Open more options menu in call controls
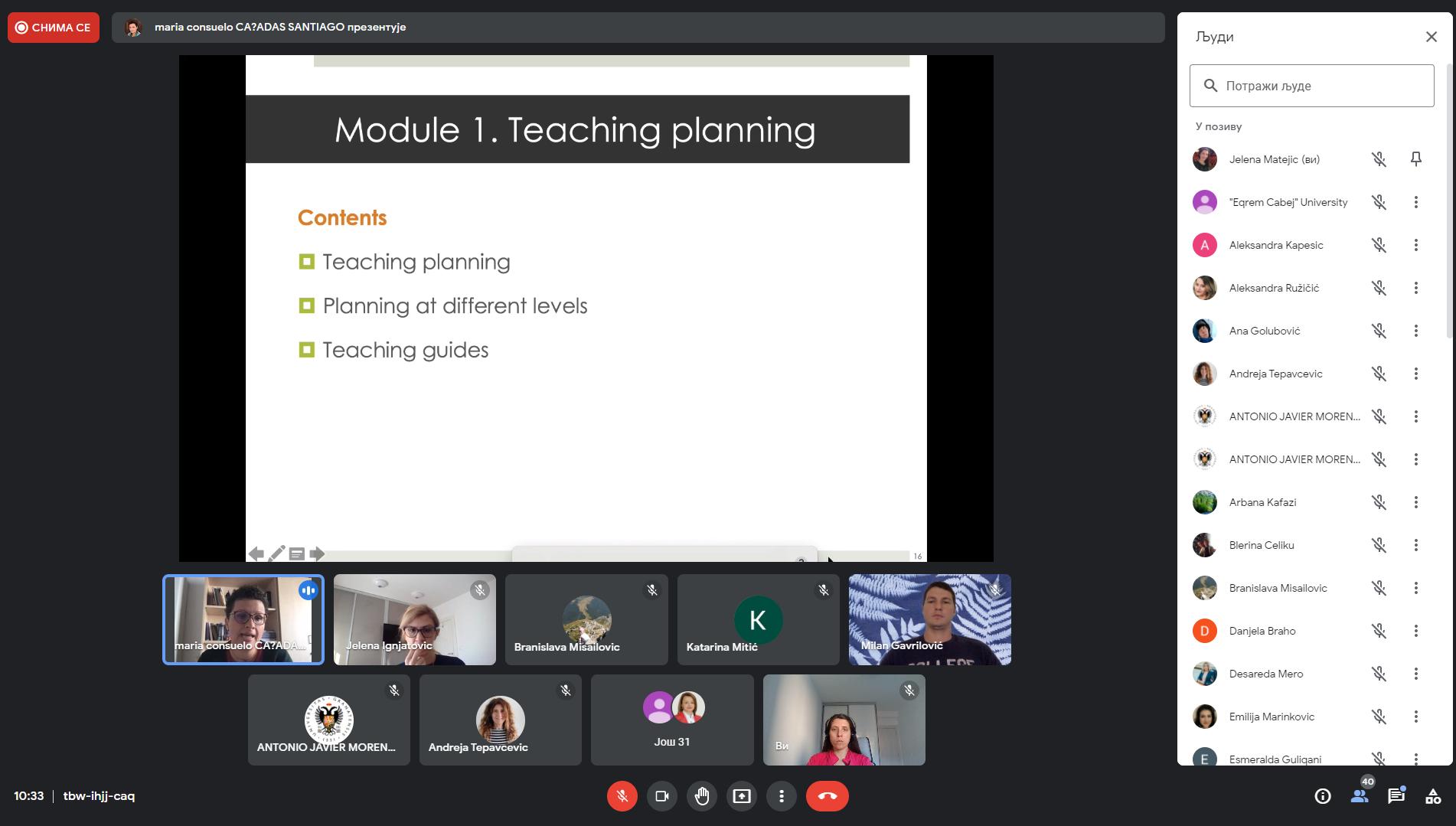The width and height of the screenshot is (1456, 826). coord(782,796)
